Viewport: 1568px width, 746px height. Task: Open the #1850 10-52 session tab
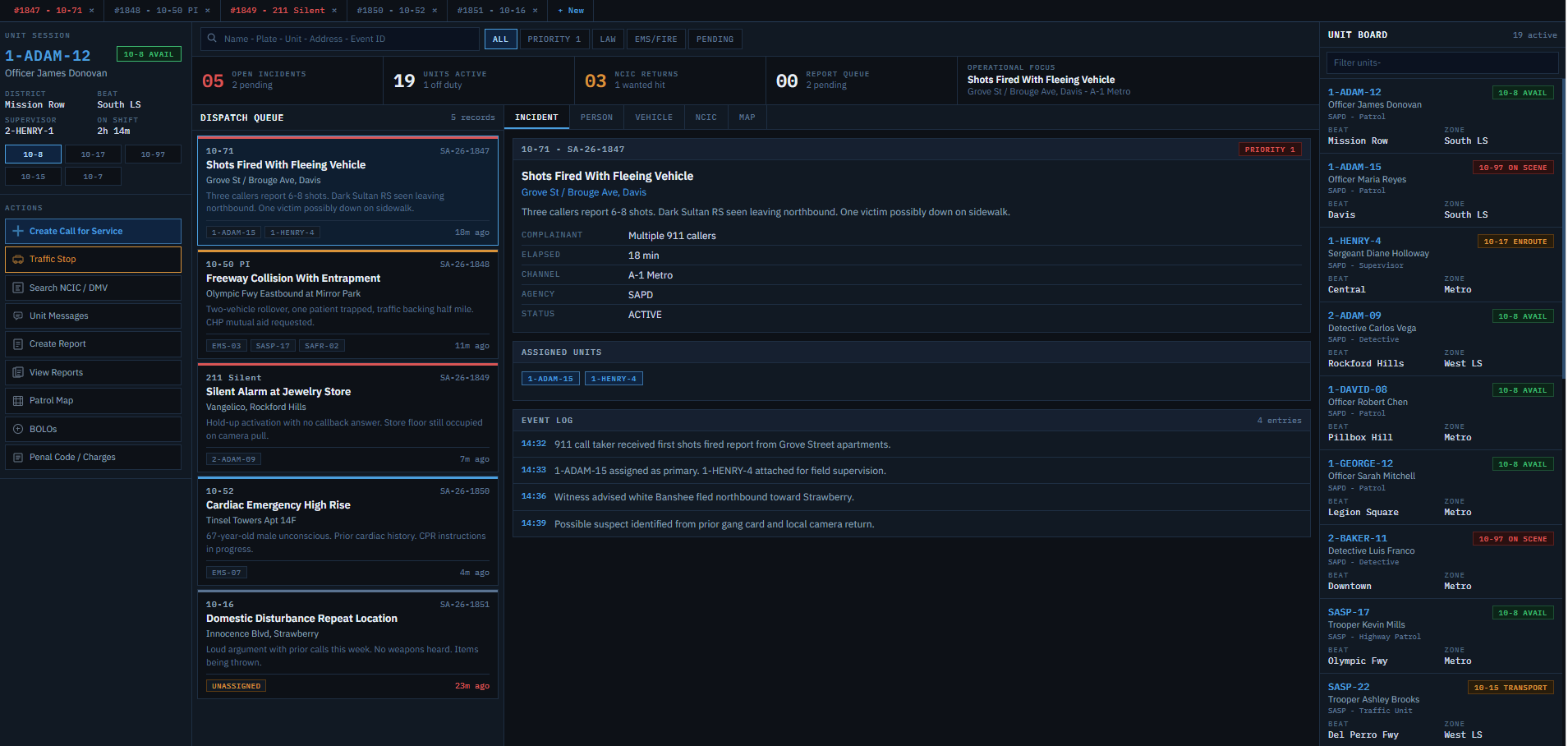coord(390,11)
